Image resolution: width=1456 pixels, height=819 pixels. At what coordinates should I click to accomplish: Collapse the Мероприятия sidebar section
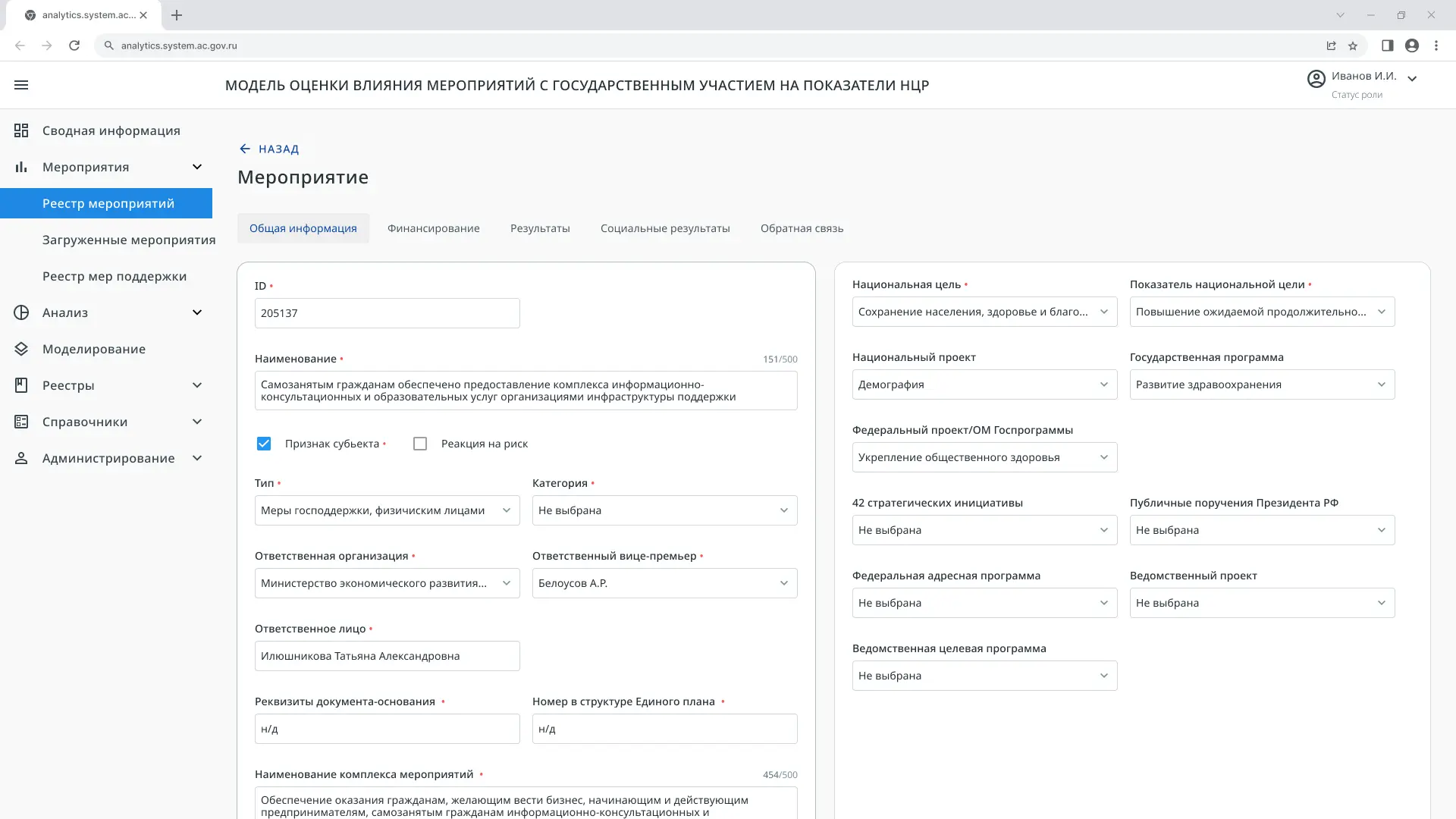197,167
